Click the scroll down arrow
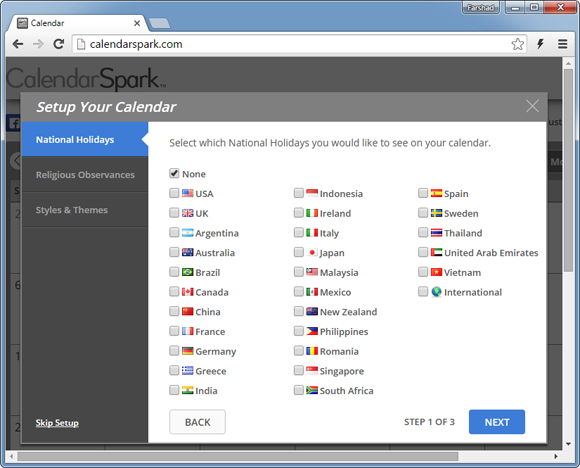This screenshot has width=580, height=468. pyautogui.click(x=568, y=444)
